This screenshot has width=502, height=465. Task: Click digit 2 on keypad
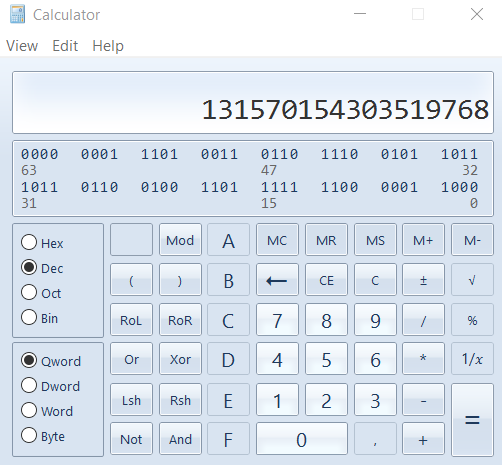tap(326, 400)
